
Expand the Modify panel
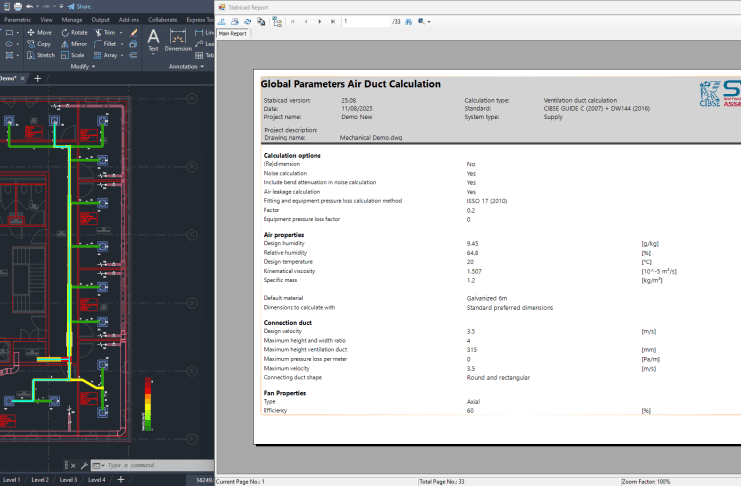84,67
